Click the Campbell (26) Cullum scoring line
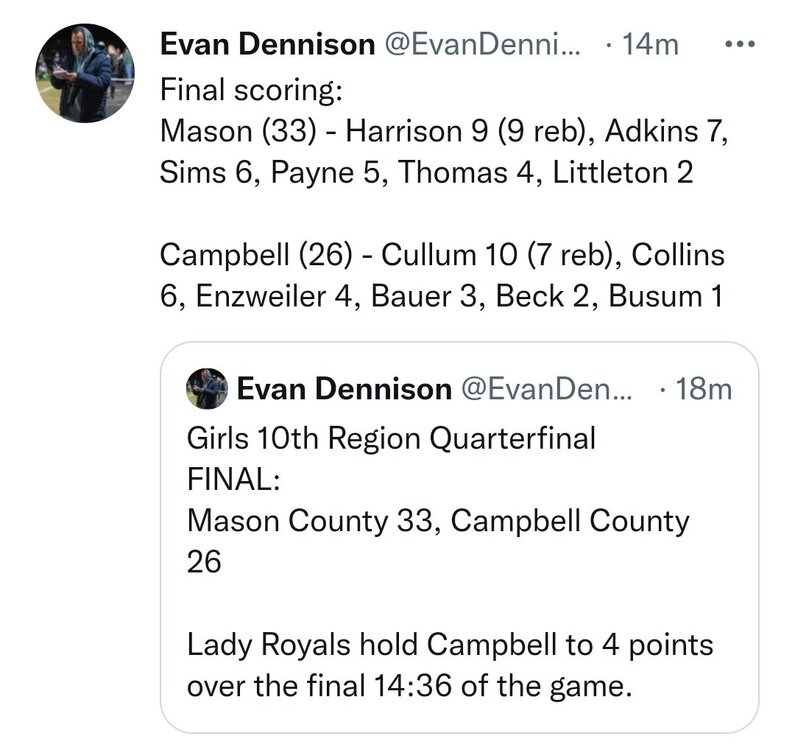The image size is (795, 750). coord(442,255)
